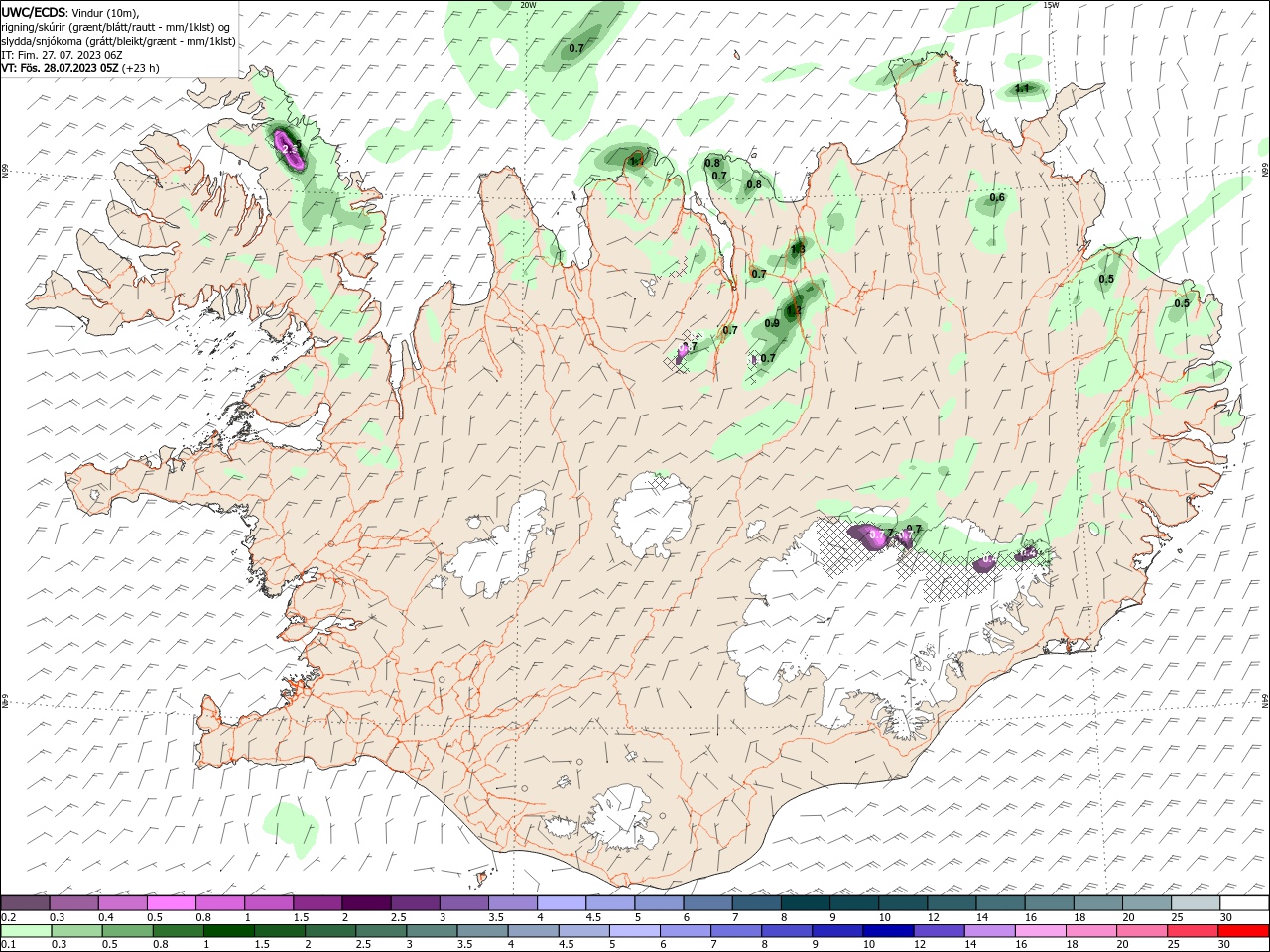Pick the rain scale swatch starting at 2

pyautogui.click(x=330, y=931)
